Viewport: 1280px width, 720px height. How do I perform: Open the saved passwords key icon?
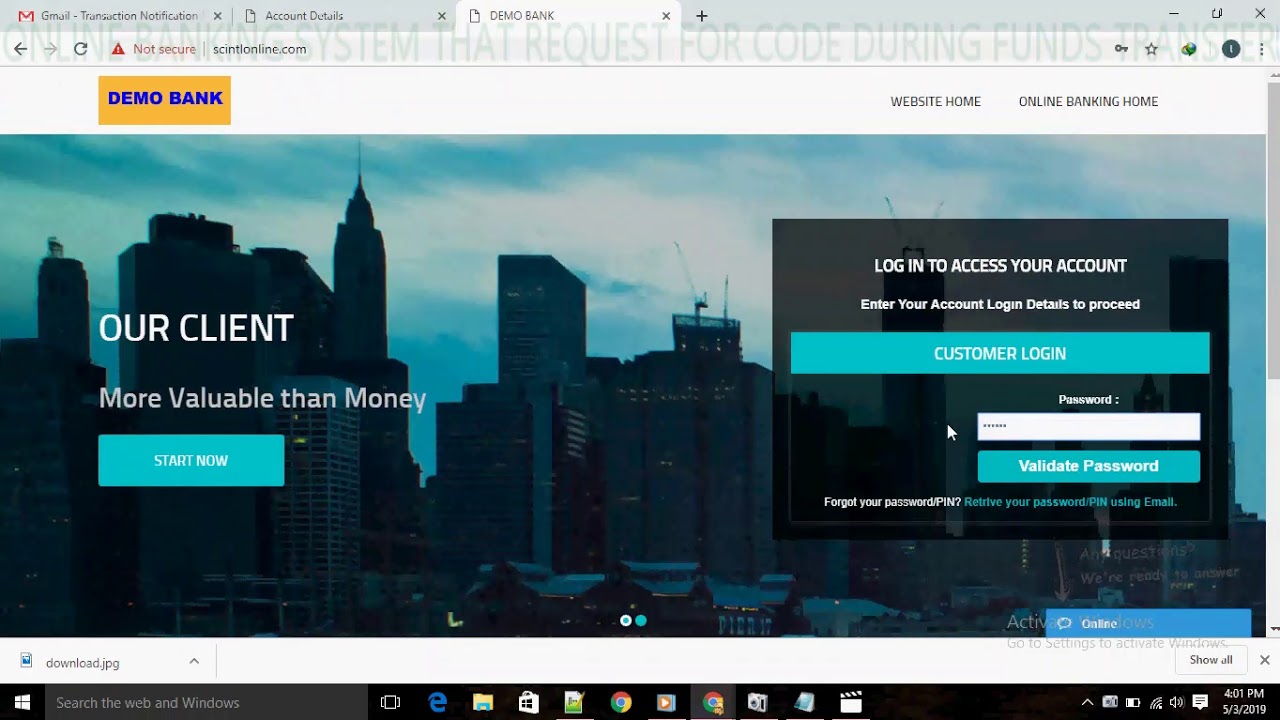click(x=1121, y=49)
